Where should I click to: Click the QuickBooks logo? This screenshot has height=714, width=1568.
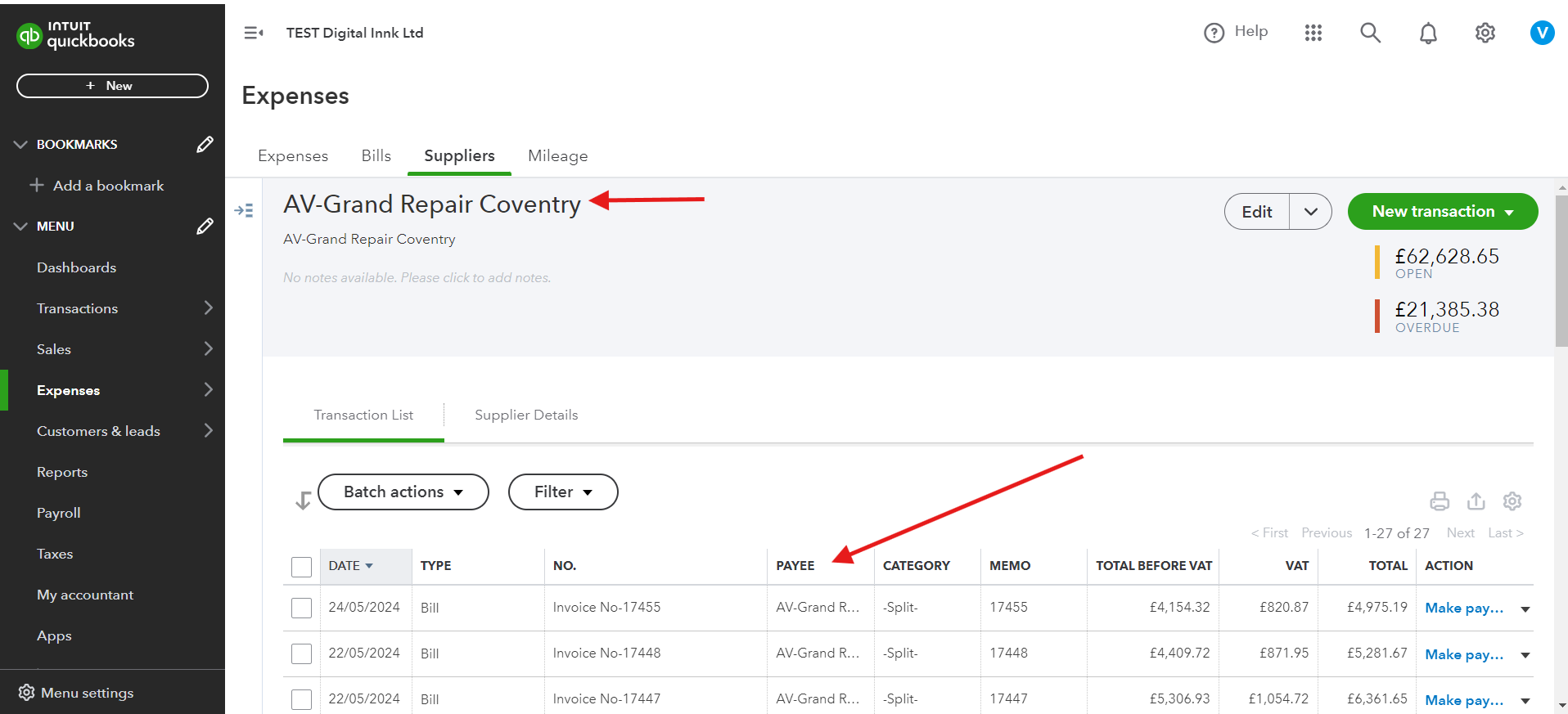[x=75, y=35]
